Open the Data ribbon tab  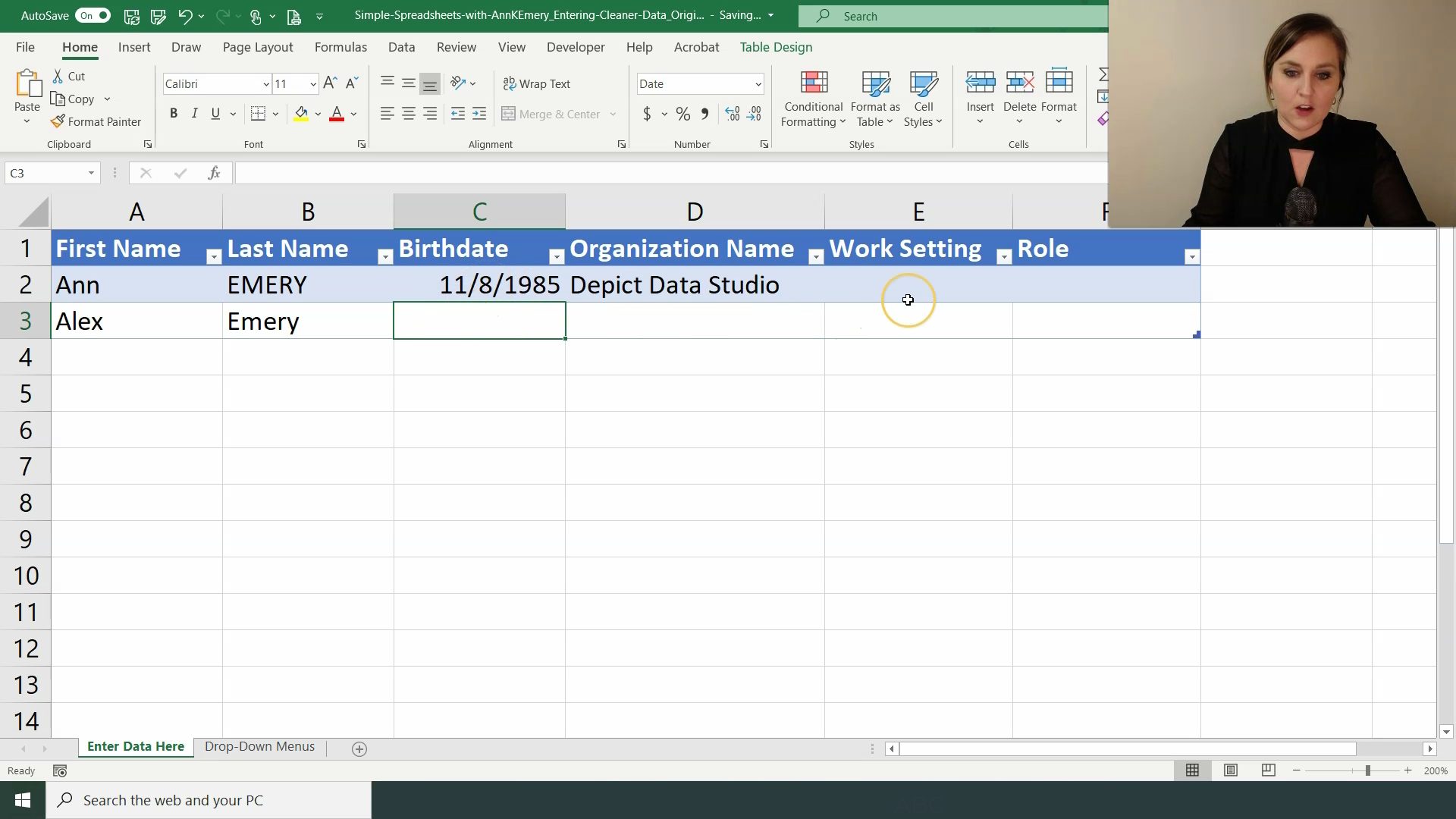click(401, 47)
